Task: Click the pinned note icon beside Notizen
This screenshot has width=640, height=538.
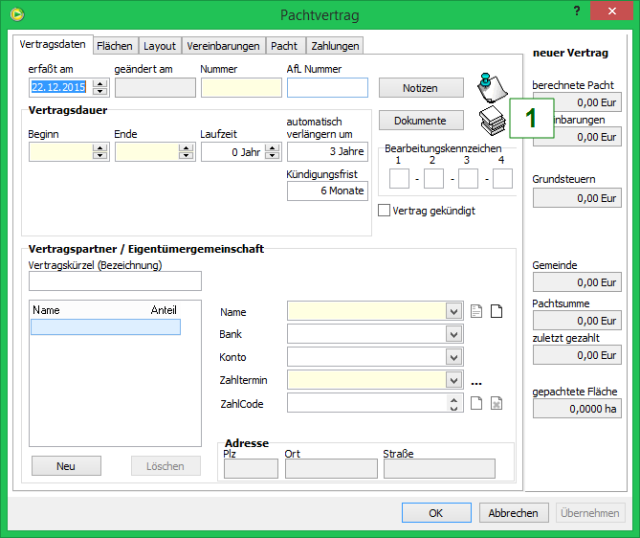Action: pyautogui.click(x=489, y=88)
